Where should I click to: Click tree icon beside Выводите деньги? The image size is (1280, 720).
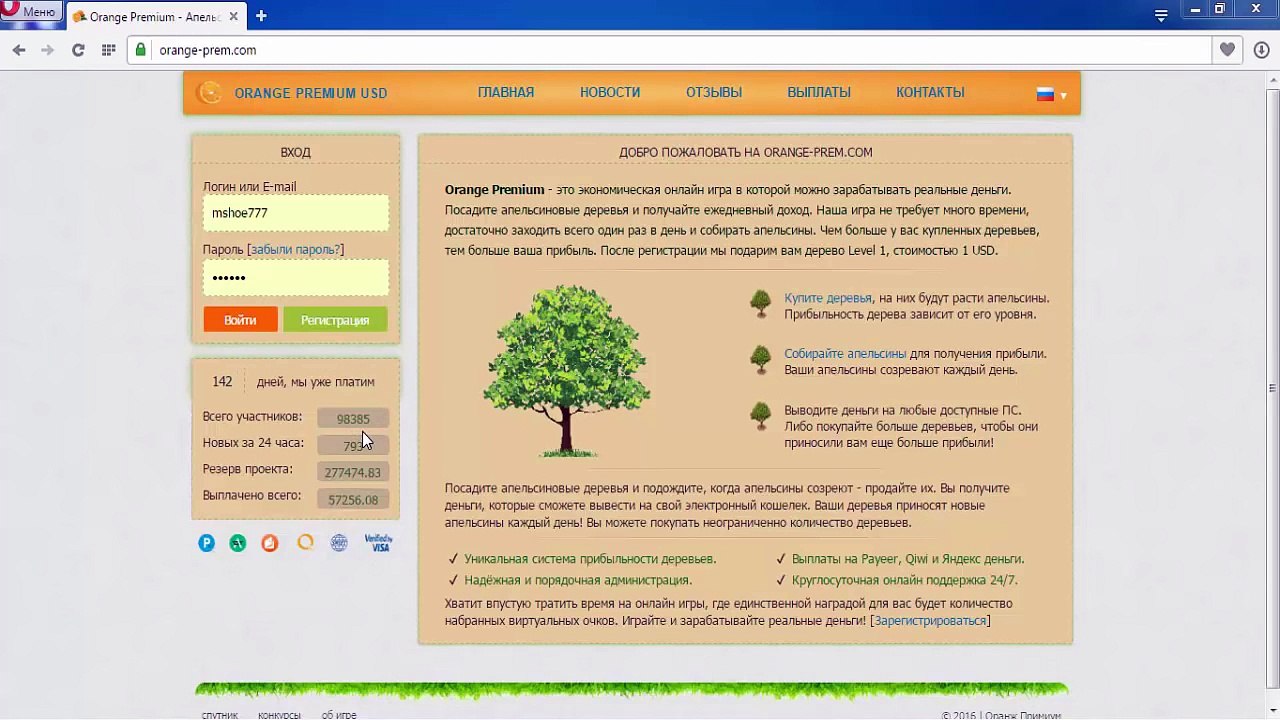761,417
